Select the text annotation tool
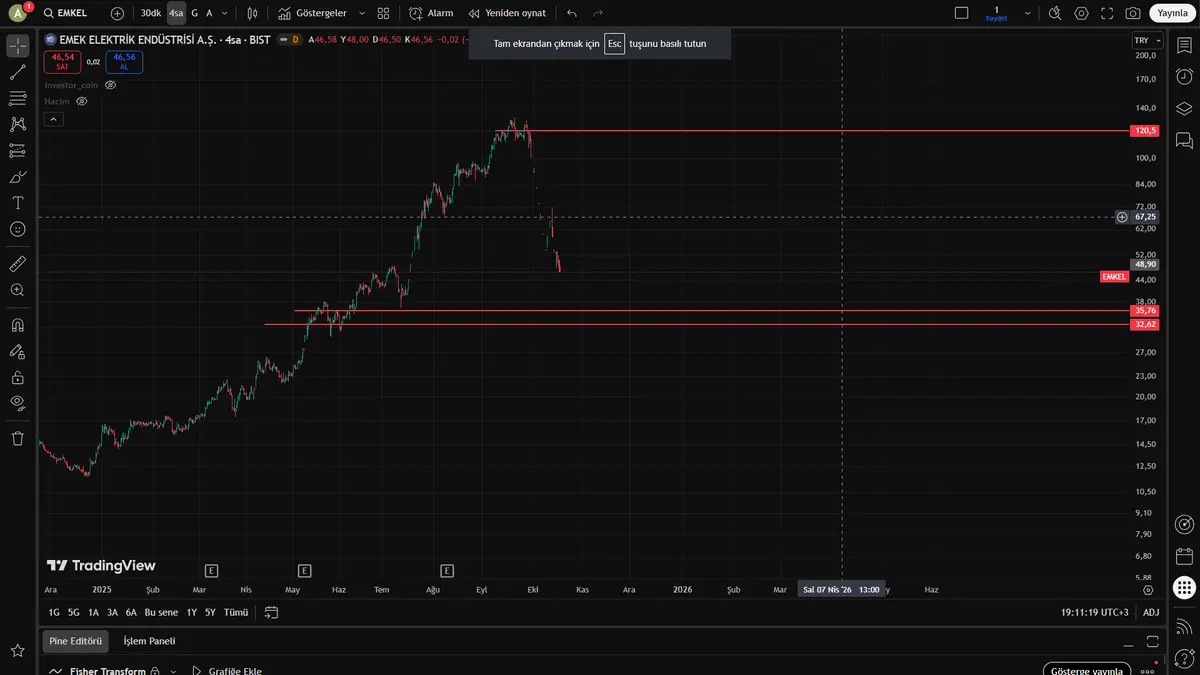 pyautogui.click(x=18, y=202)
